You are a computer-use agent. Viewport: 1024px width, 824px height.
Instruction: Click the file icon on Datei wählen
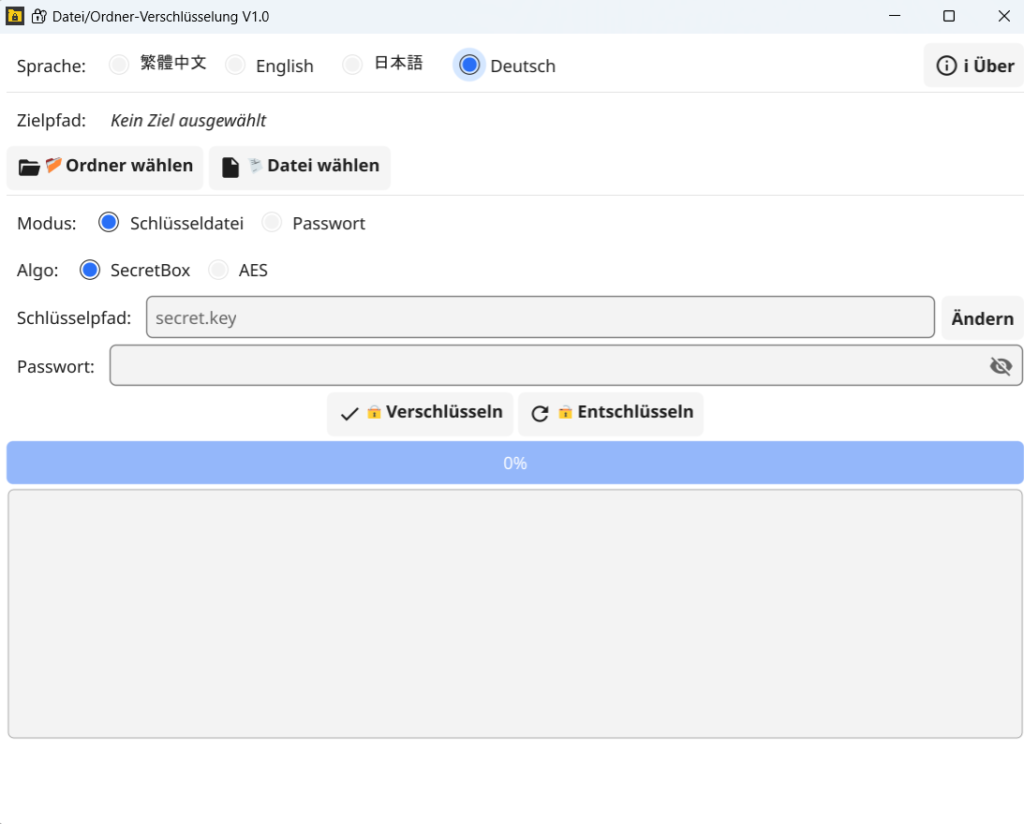(x=231, y=167)
